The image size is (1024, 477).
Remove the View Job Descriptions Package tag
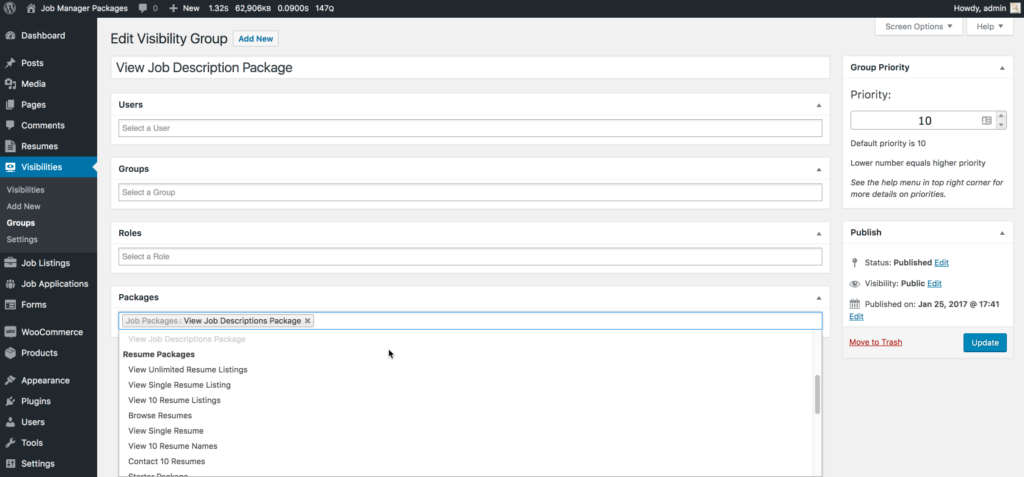click(x=308, y=321)
